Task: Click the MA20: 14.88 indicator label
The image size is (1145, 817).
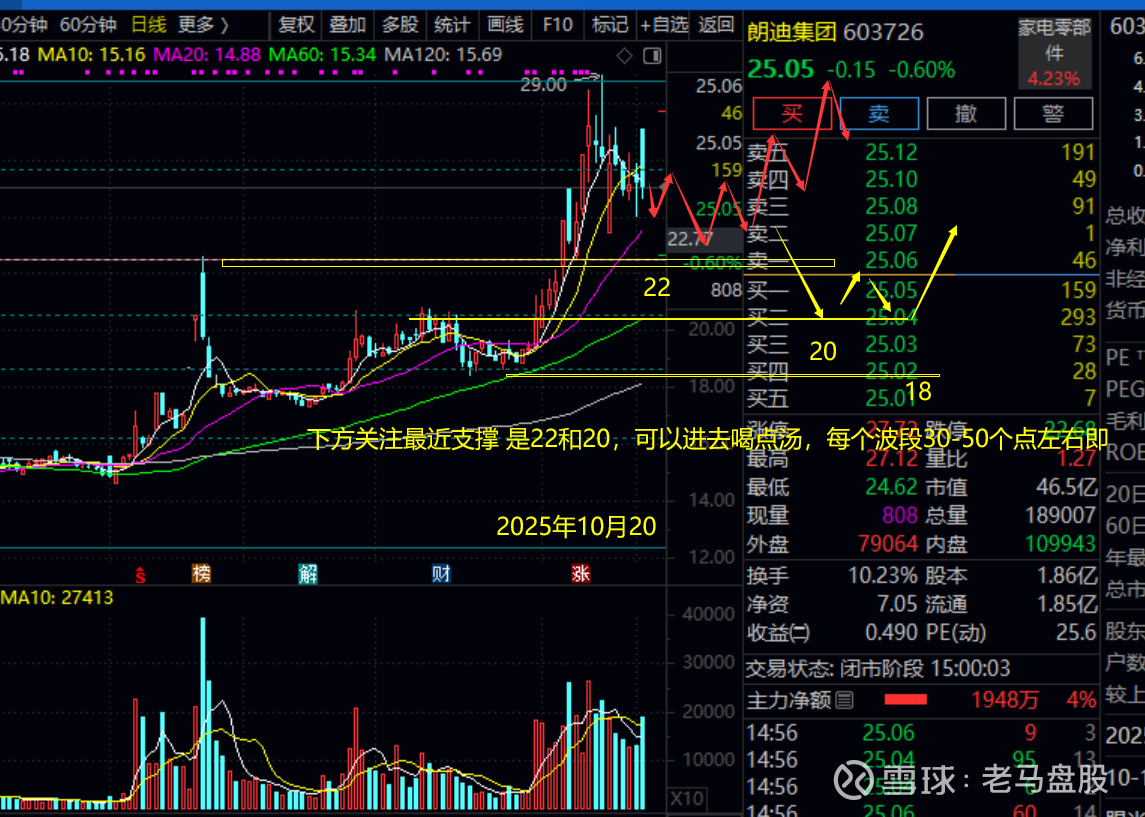Action: 207,55
